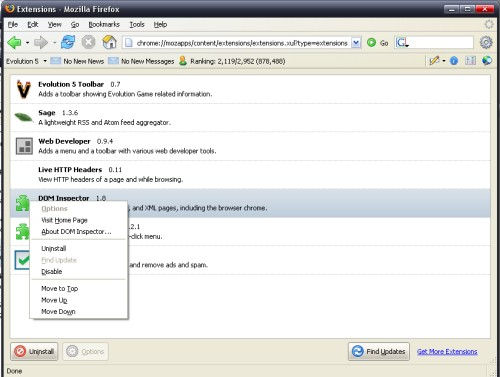Click the Find Updates button

(379, 351)
